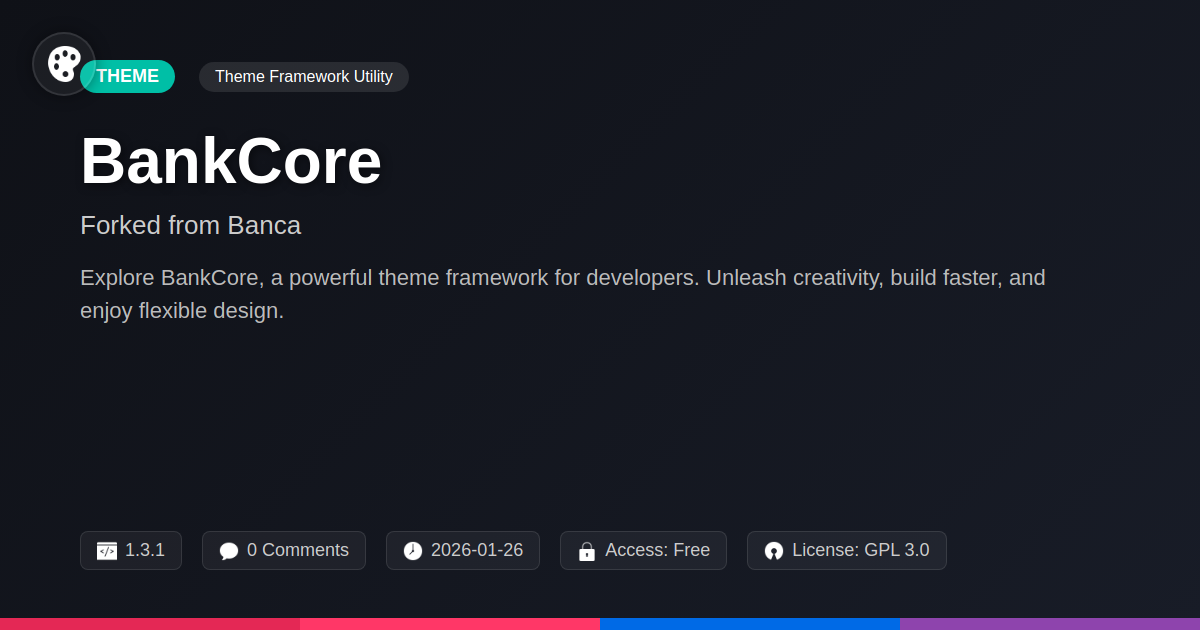Click the paint palette theme icon
The width and height of the screenshot is (1200, 630).
point(64,64)
